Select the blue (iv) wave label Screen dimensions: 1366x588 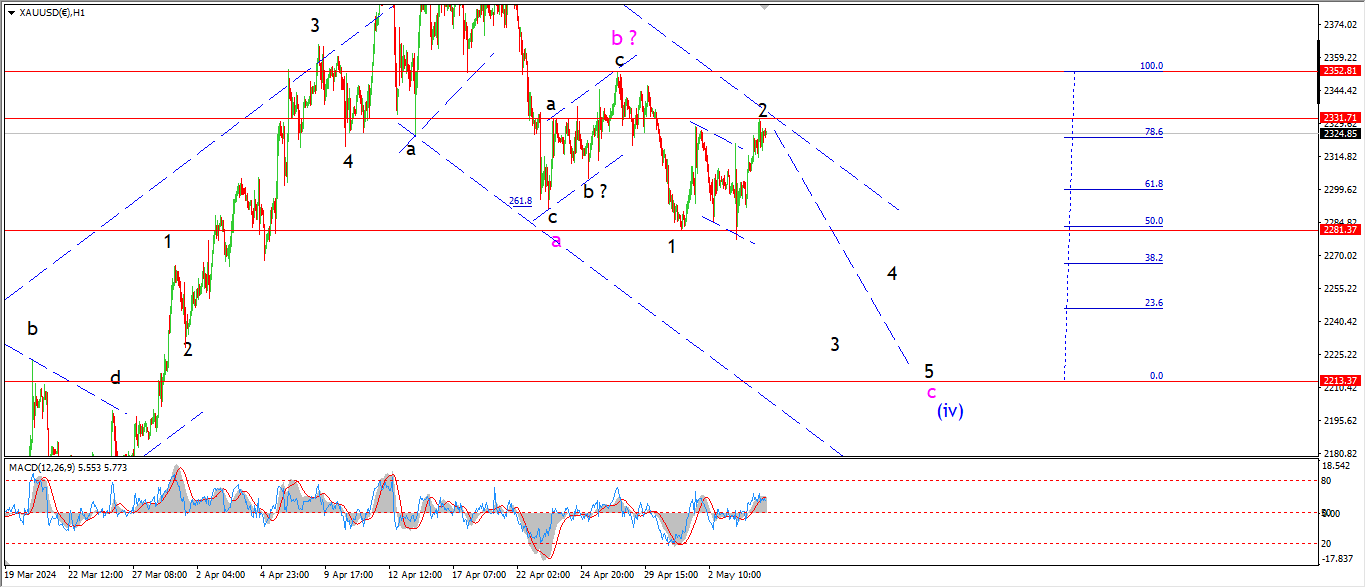coord(949,410)
